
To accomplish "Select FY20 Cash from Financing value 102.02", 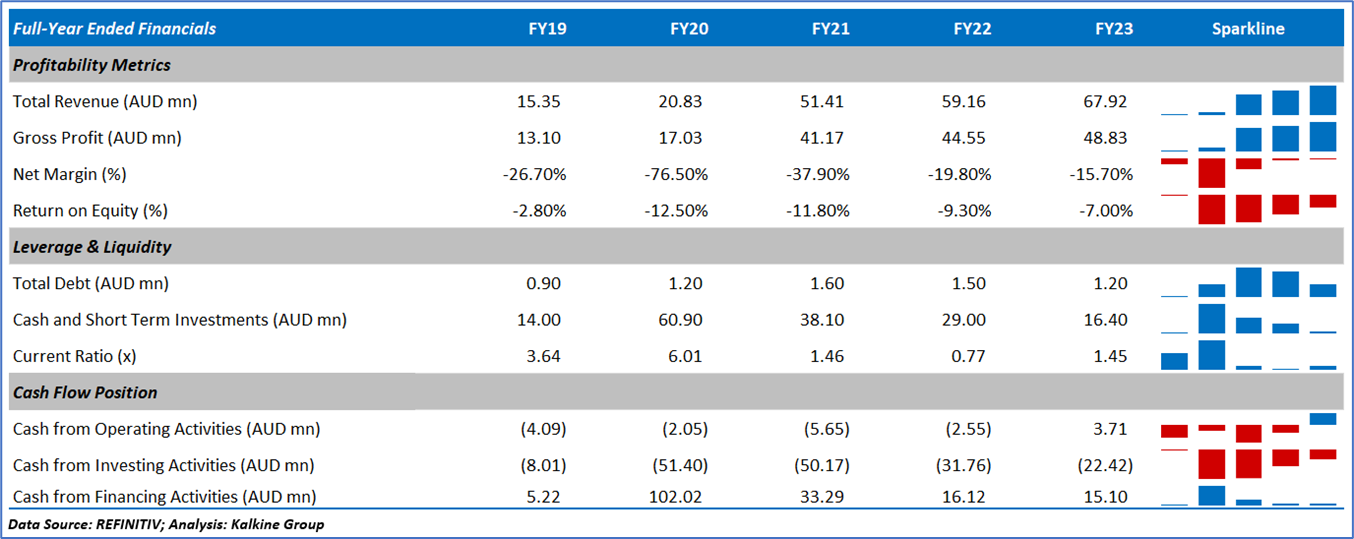I will [x=684, y=496].
